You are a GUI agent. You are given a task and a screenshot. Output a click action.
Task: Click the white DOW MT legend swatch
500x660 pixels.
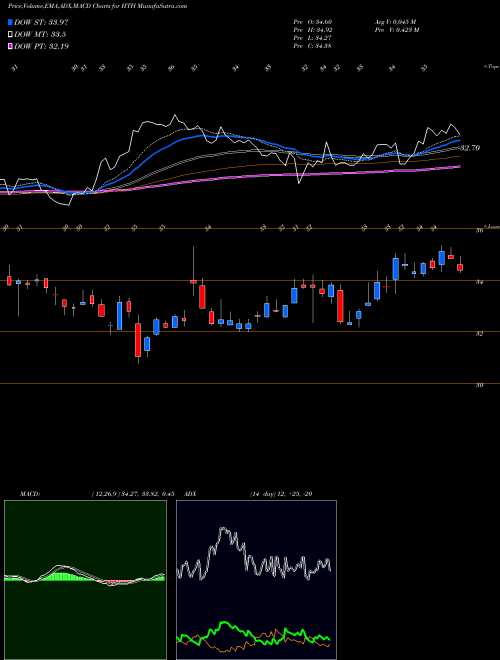tap(10, 34)
